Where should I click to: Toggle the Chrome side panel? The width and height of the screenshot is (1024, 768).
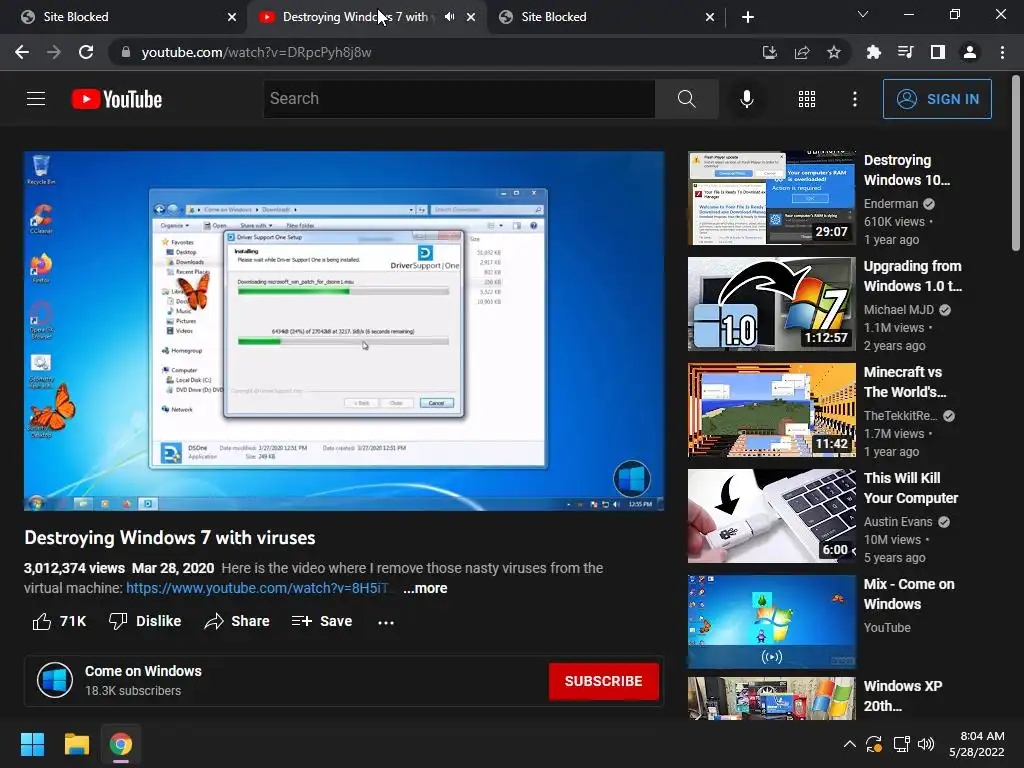[938, 52]
